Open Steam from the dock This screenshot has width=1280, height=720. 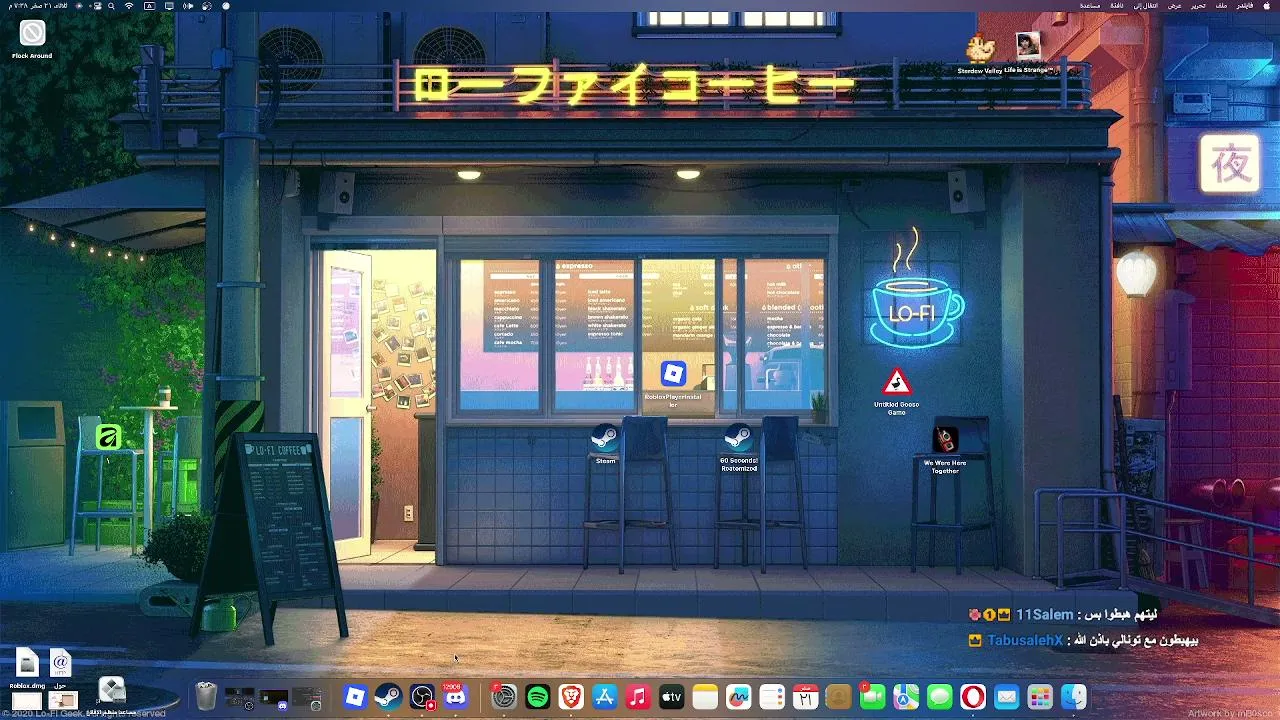point(388,697)
